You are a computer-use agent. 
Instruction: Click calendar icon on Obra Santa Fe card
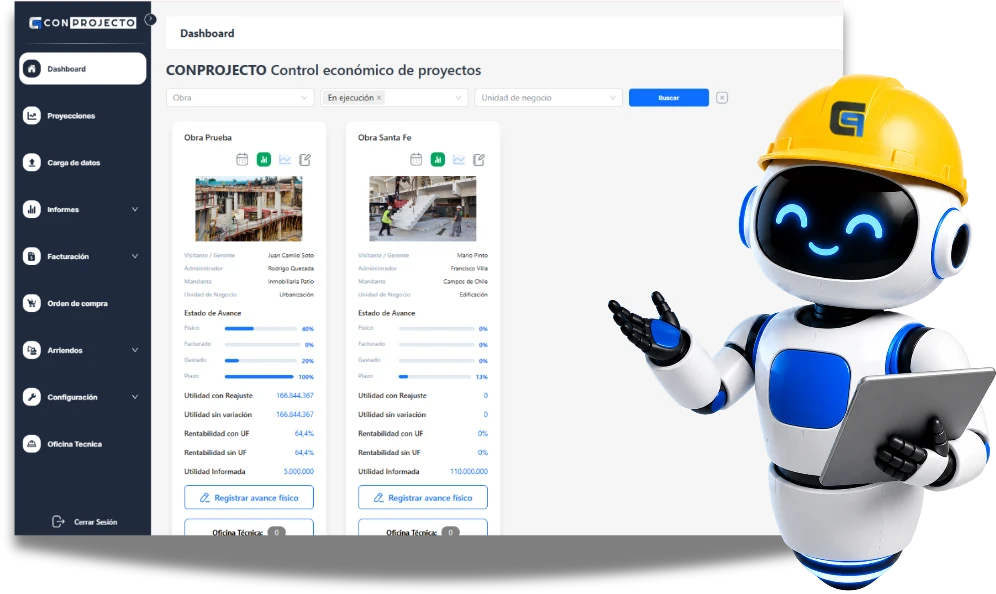[x=416, y=159]
